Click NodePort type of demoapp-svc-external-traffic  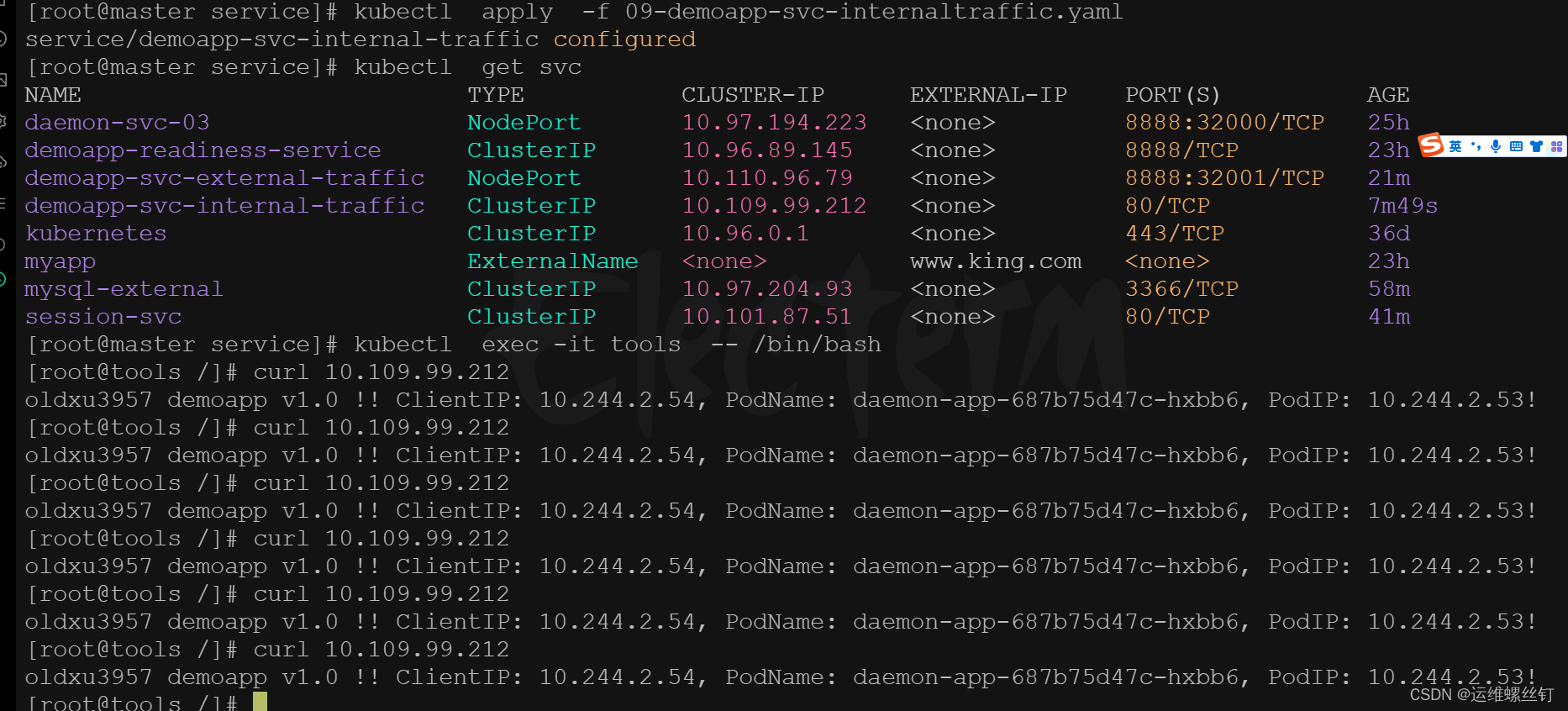pos(524,178)
